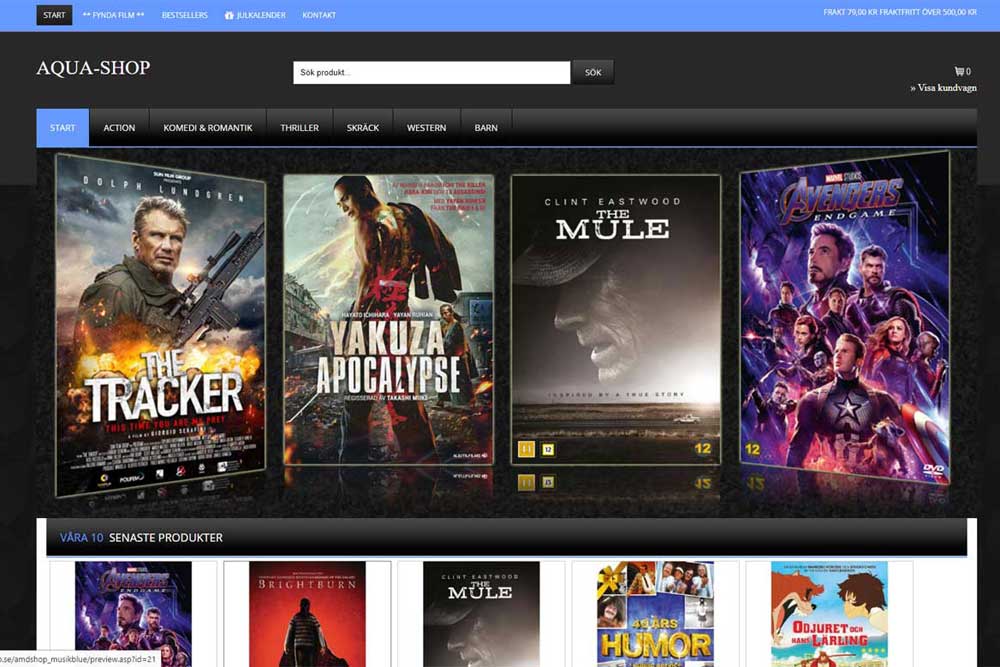
Task: Select the Western category tab
Action: (427, 128)
